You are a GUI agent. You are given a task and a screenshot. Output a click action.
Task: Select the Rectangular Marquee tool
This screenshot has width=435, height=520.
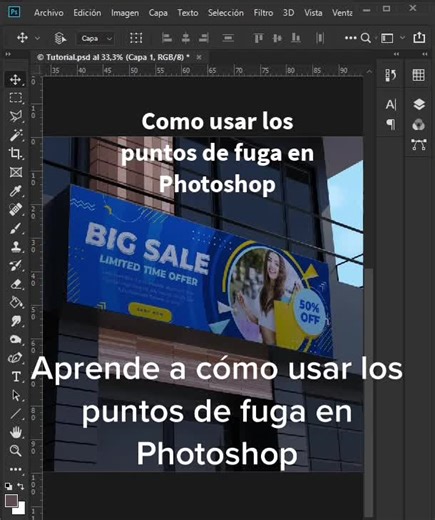(x=16, y=98)
